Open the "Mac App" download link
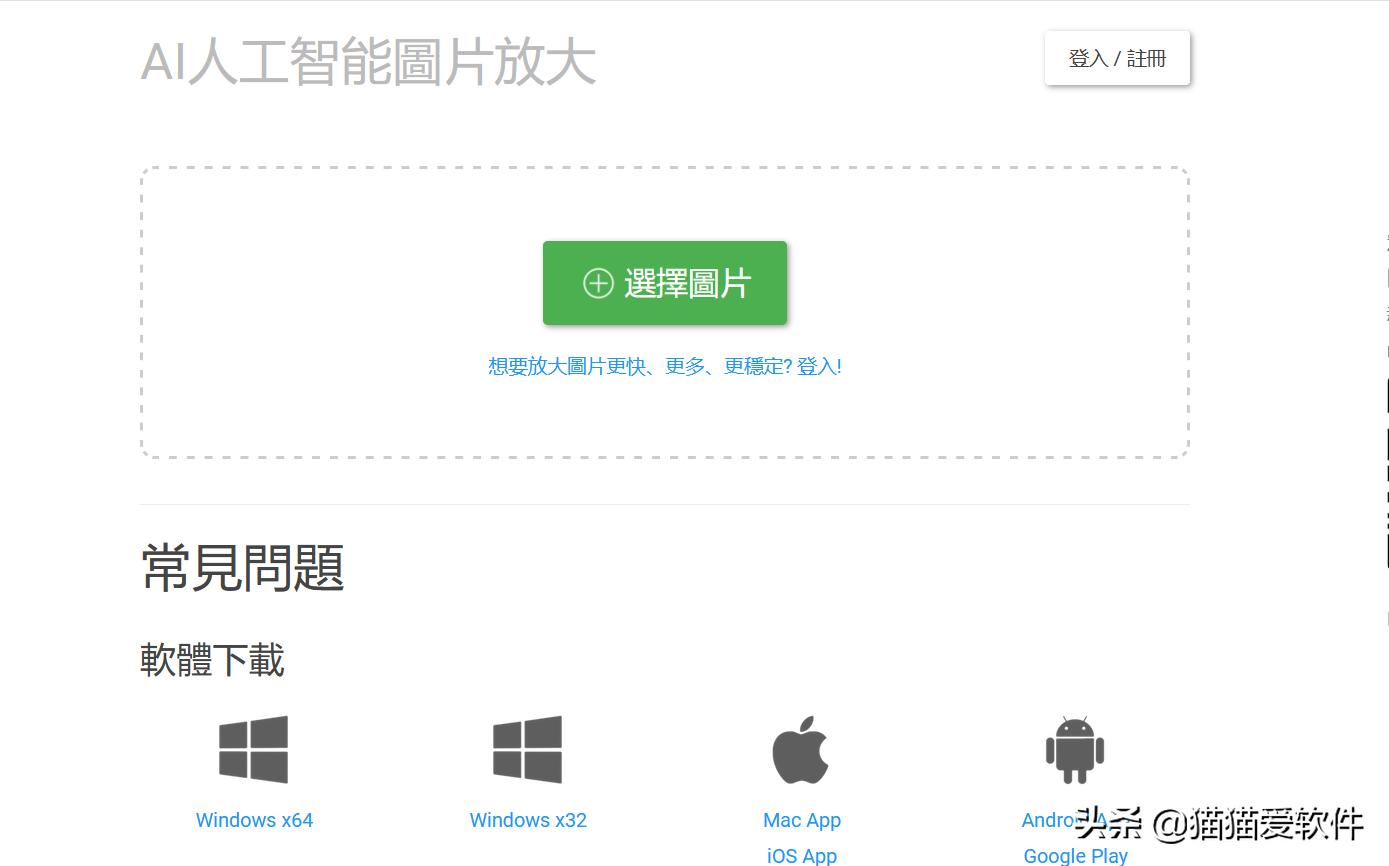Viewport: 1389px width, 866px height. click(801, 819)
